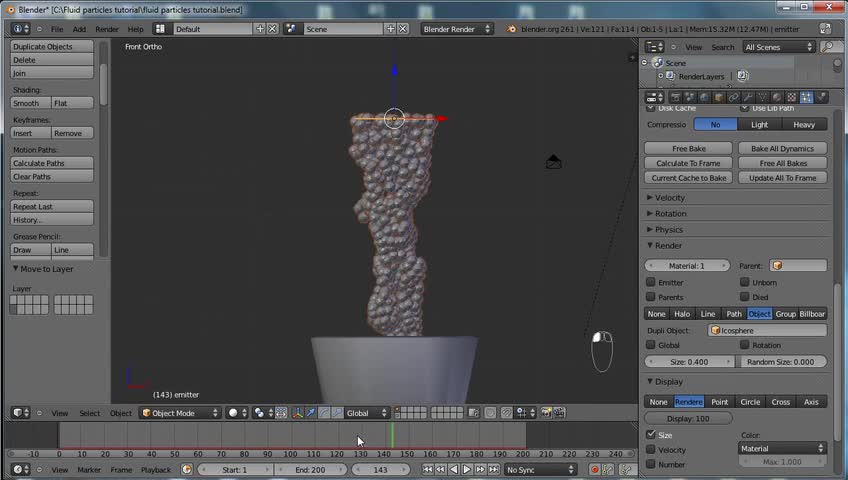This screenshot has height=480, width=848.
Task: Adjust the dupli Size 0.400 field
Action: coord(690,362)
